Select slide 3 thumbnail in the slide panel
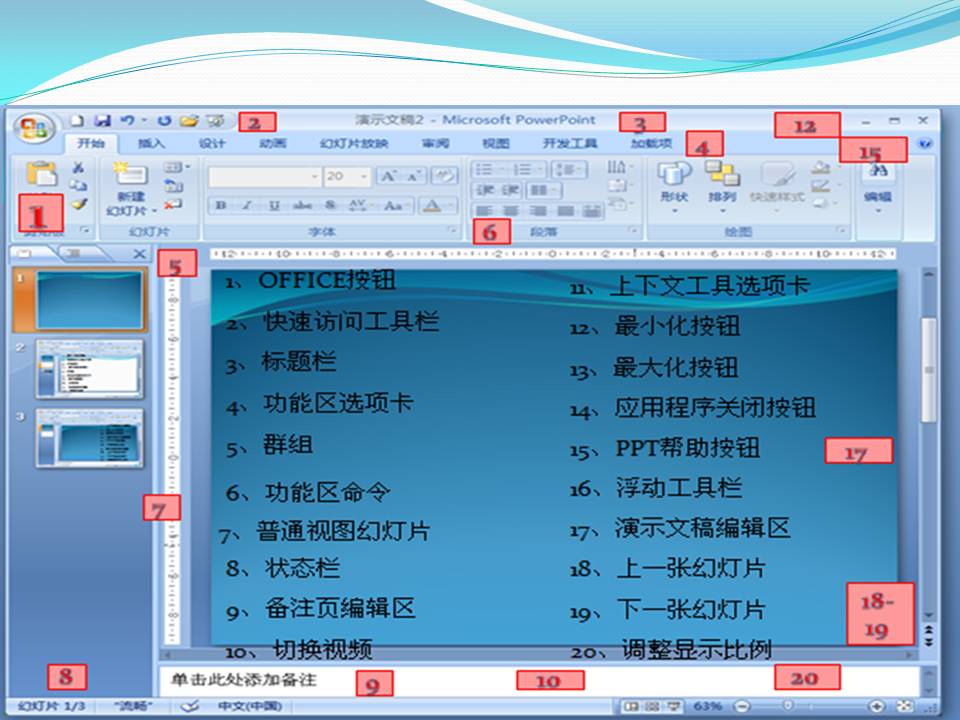This screenshot has height=720, width=960. click(x=89, y=438)
